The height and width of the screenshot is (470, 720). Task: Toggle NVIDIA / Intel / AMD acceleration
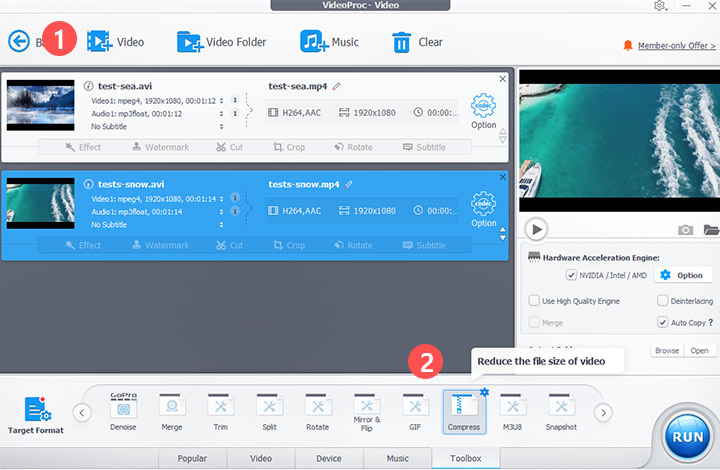(x=571, y=275)
